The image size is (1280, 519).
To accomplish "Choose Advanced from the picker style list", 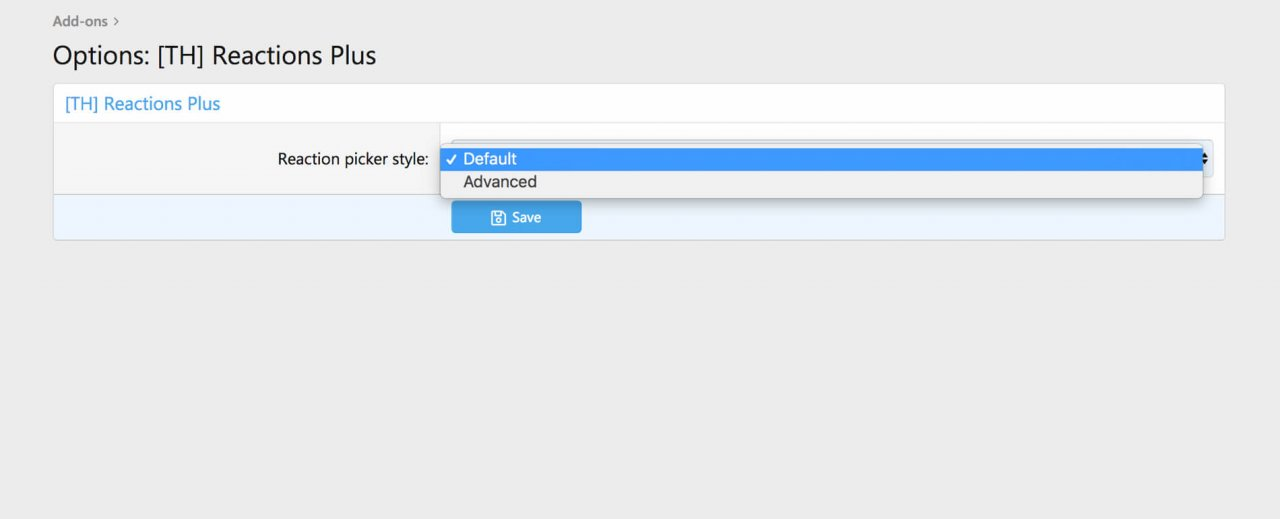I will 500,182.
